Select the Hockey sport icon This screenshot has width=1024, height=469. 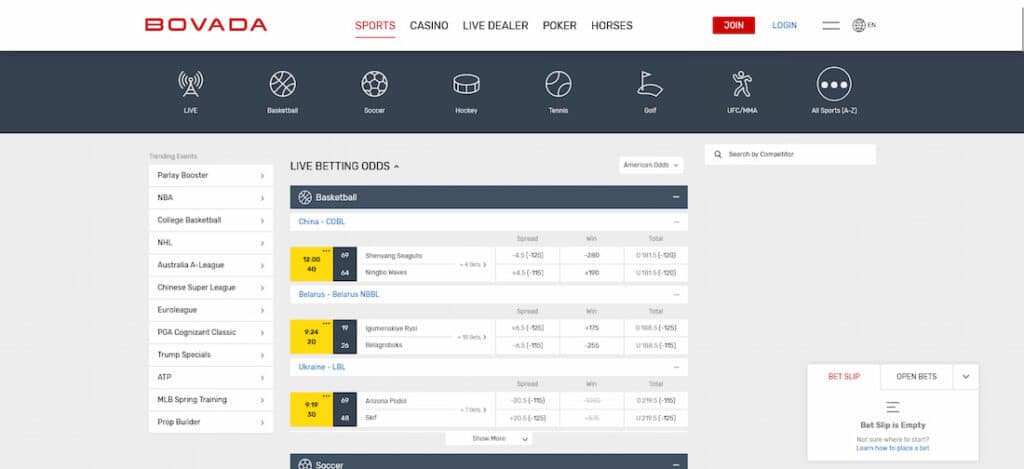tap(466, 84)
